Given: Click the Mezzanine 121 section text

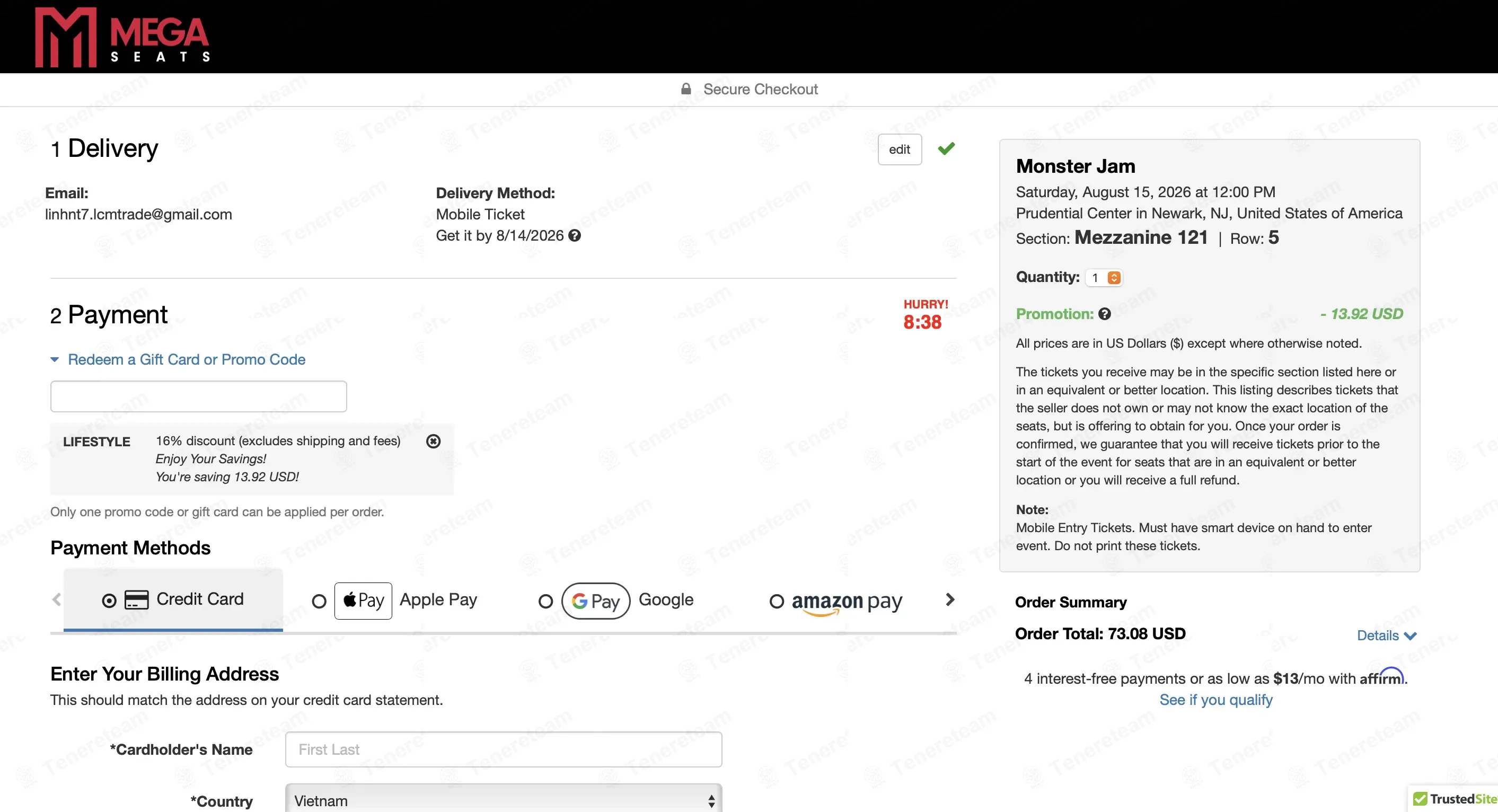Looking at the screenshot, I should click(1141, 237).
